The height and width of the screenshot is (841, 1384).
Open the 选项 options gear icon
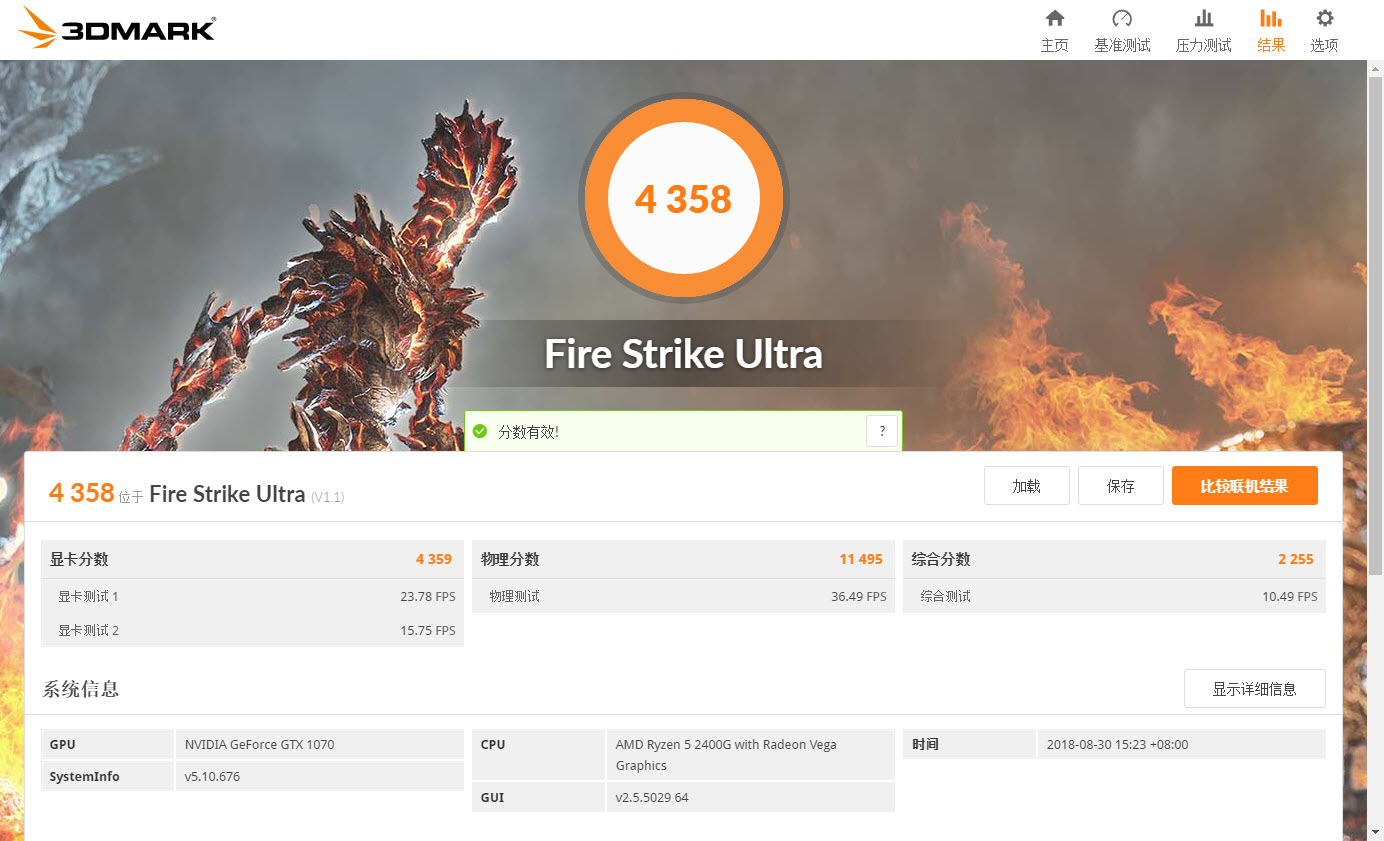click(x=1325, y=18)
